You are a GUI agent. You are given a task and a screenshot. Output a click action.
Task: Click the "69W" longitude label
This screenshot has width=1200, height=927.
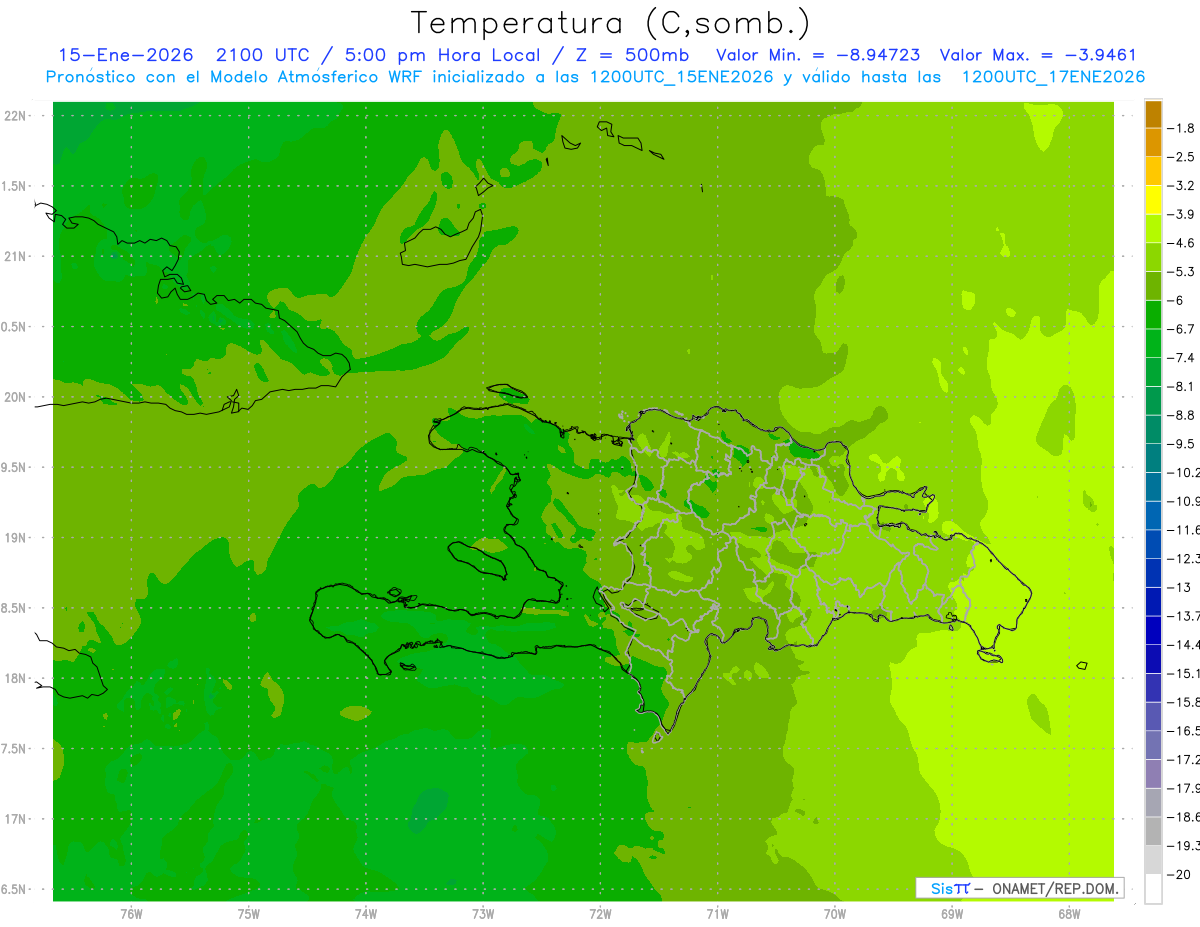952,914
